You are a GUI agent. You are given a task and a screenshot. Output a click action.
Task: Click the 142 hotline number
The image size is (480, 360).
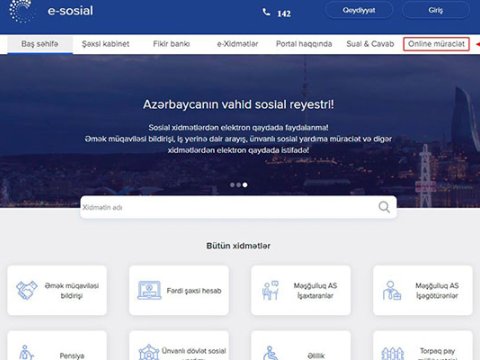click(x=284, y=14)
